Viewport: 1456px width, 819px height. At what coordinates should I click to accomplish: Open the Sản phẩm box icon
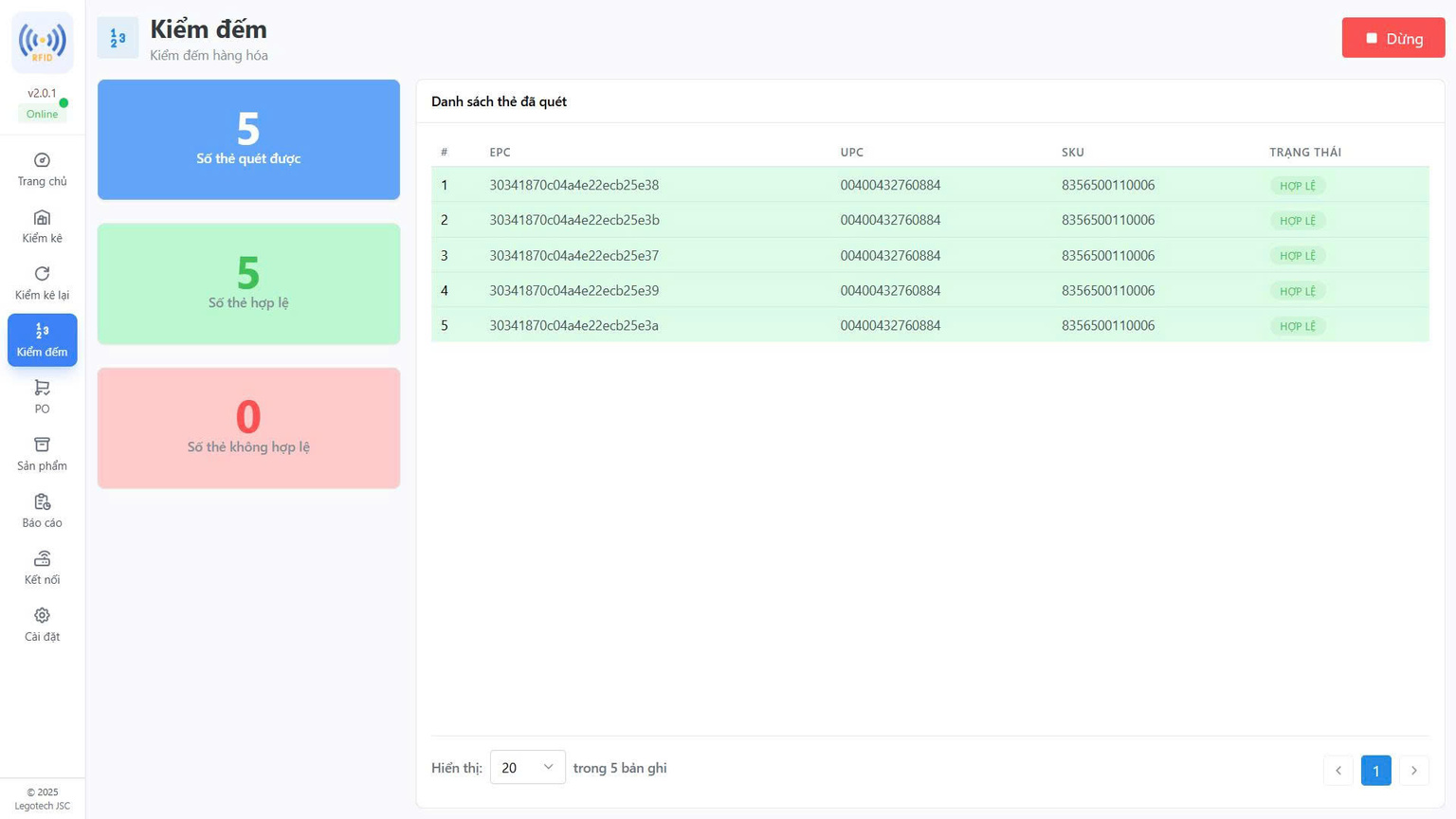point(42,445)
